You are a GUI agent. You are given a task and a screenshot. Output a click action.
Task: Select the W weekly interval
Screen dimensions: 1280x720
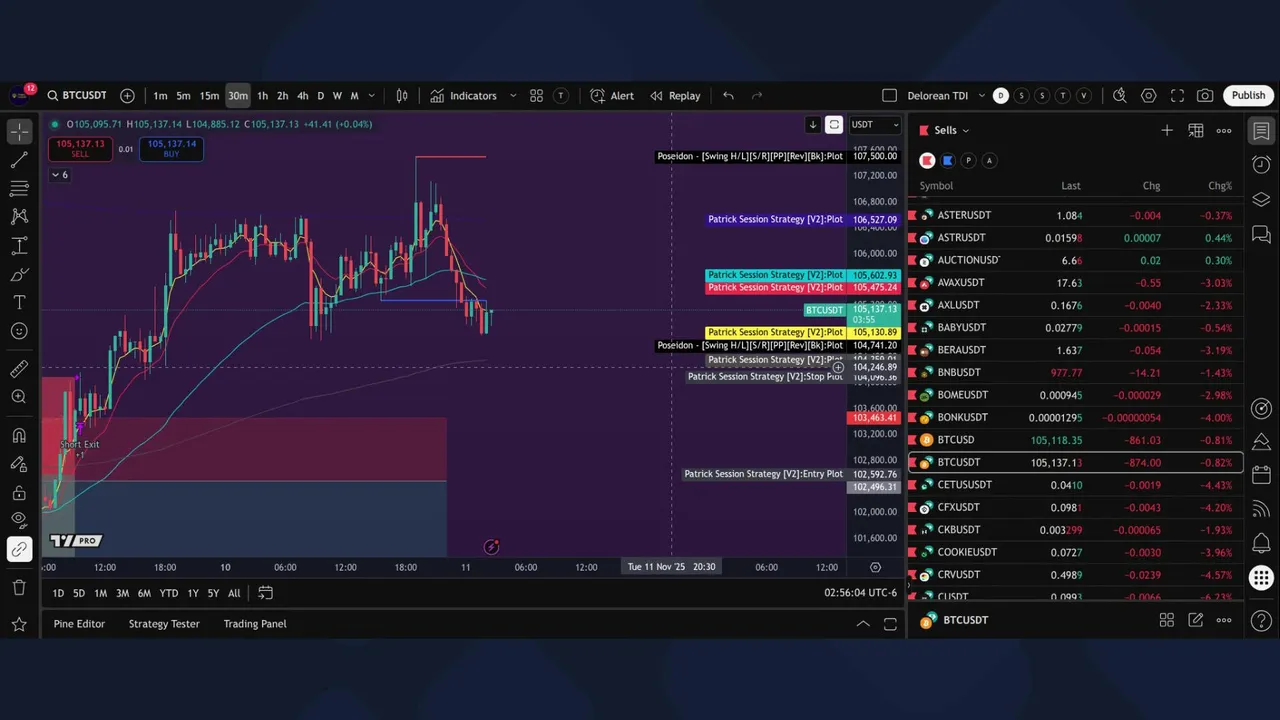[x=337, y=96]
